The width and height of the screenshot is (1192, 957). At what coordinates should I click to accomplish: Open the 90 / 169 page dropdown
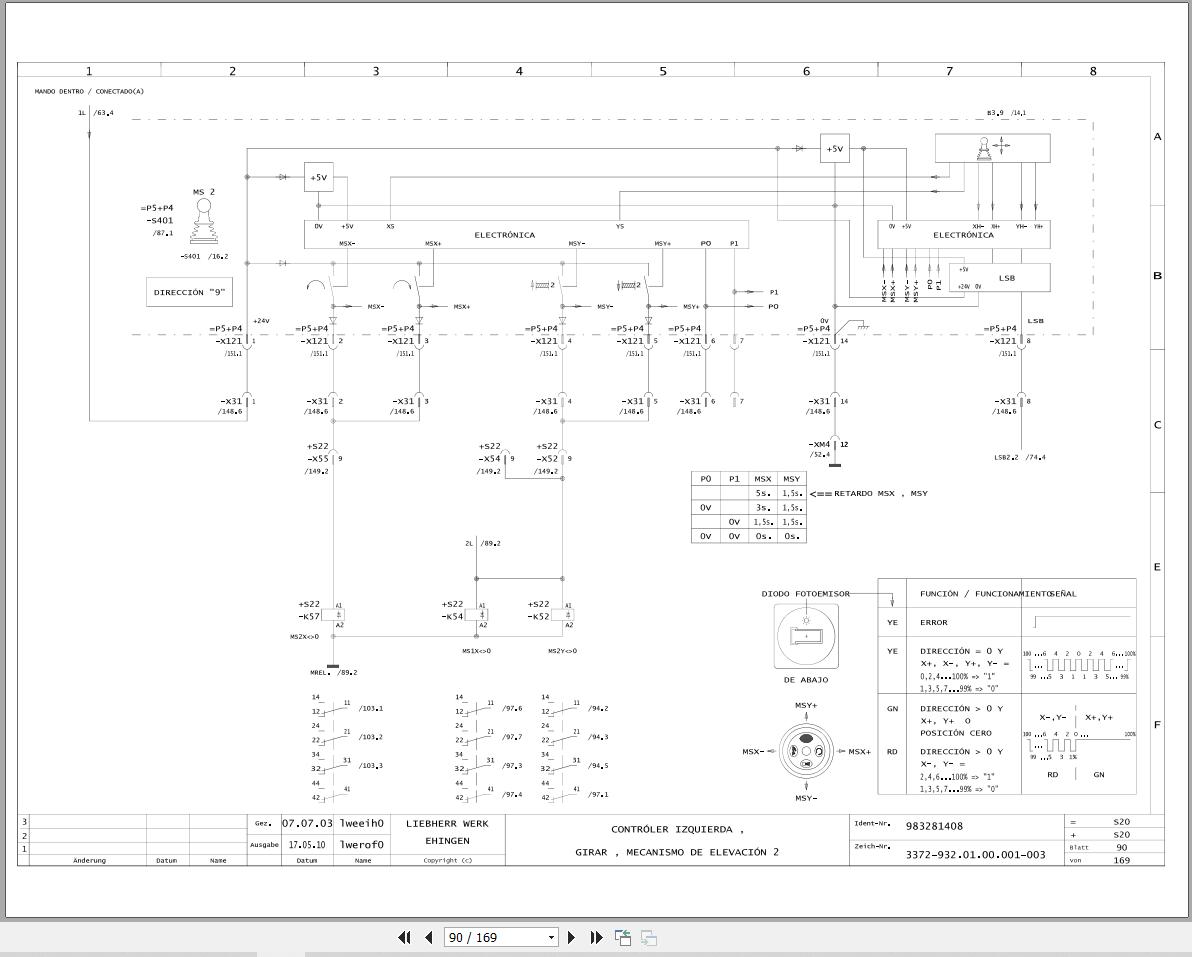coord(551,937)
